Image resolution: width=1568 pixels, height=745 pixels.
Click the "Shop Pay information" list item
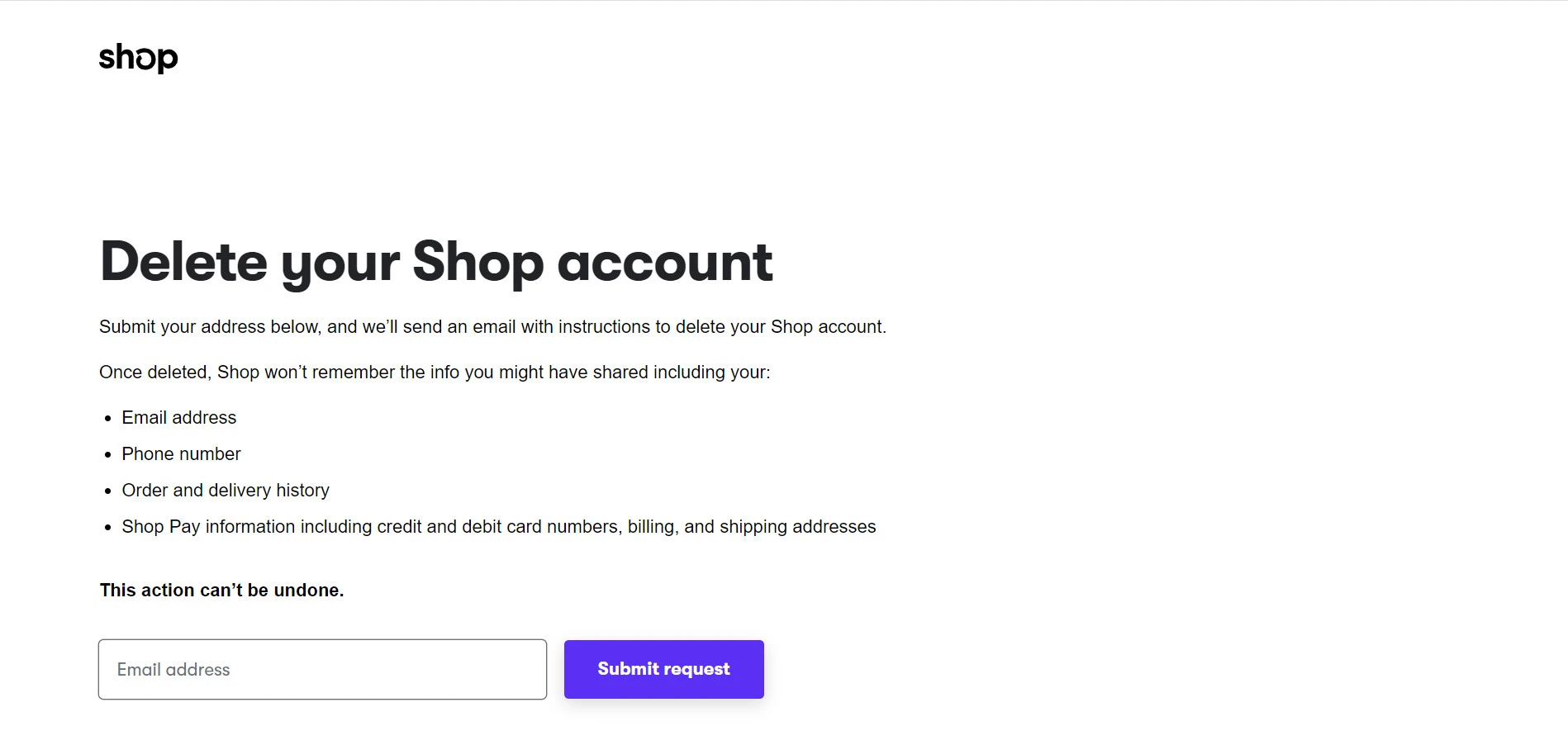click(x=498, y=527)
